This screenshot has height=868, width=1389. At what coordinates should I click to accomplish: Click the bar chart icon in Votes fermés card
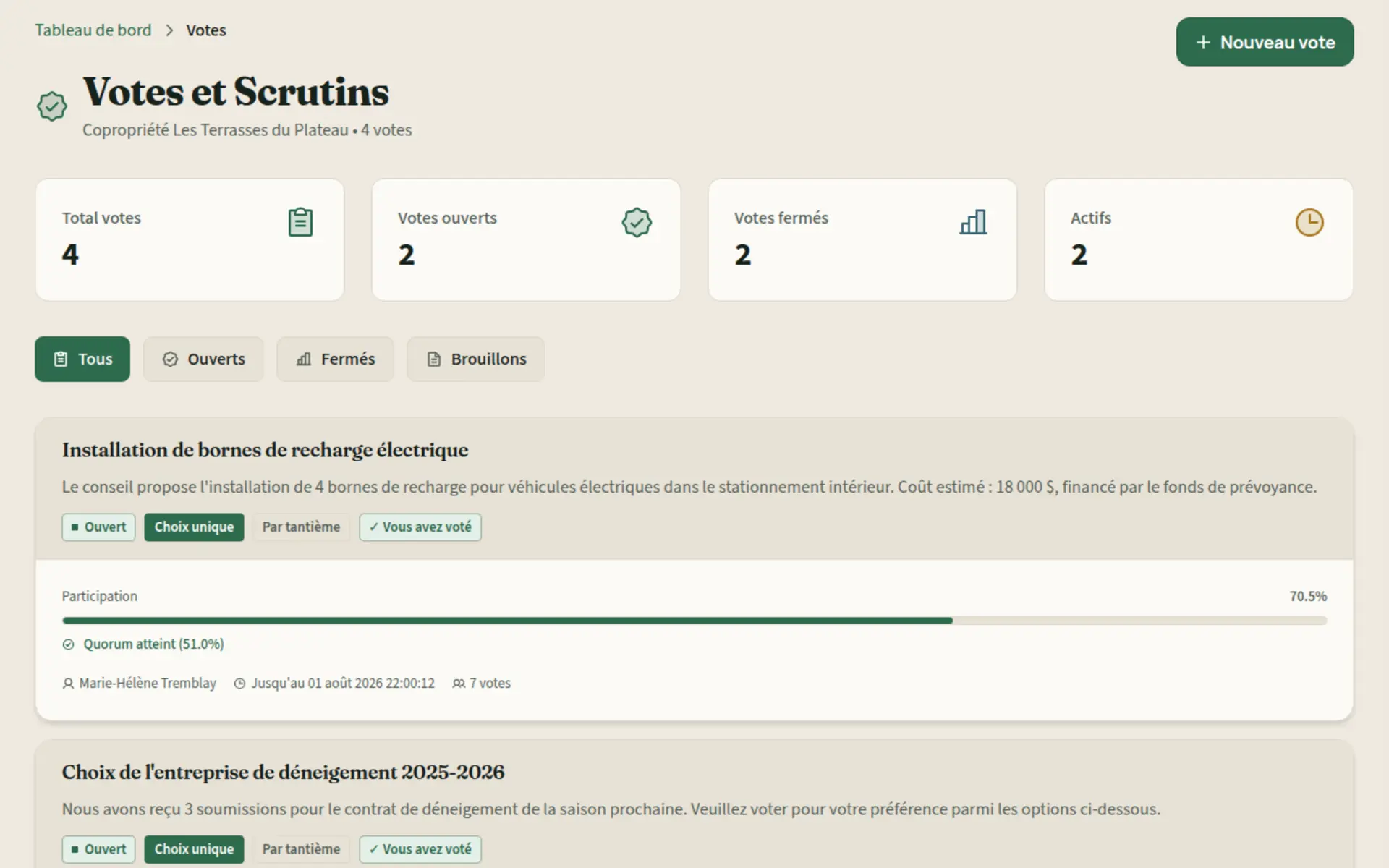click(x=973, y=222)
